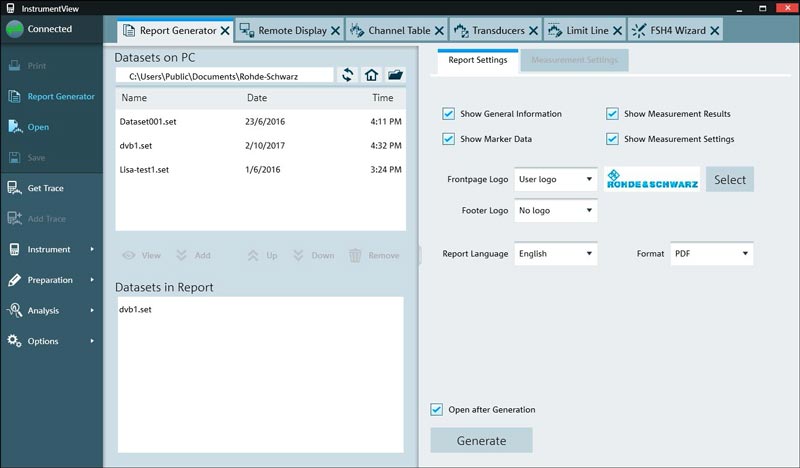Click the Get Trace sidebar icon
800x468 pixels.
pyautogui.click(x=15, y=188)
